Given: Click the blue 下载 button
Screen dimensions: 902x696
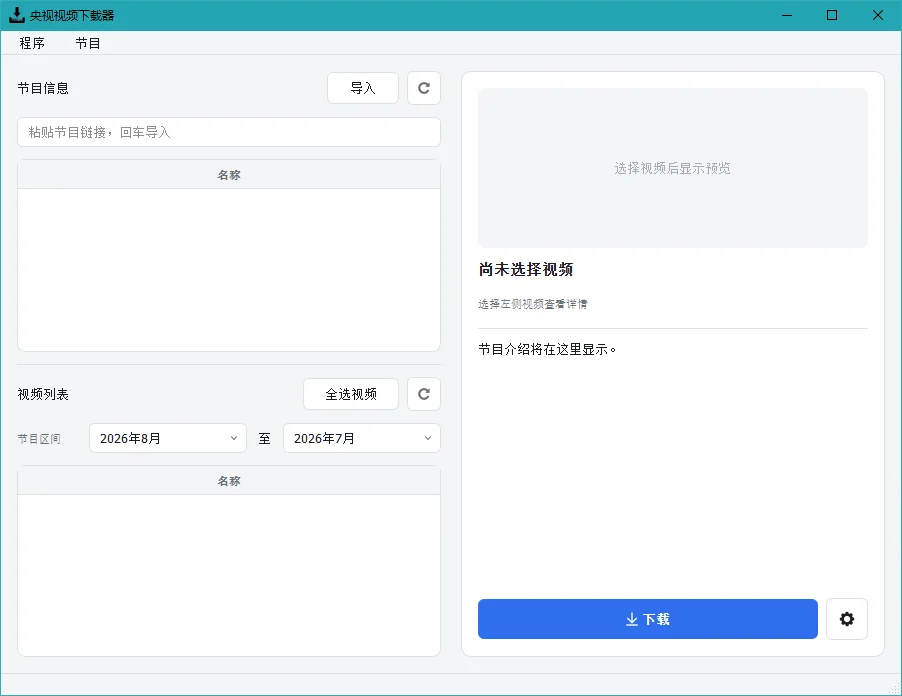Looking at the screenshot, I should [648, 619].
